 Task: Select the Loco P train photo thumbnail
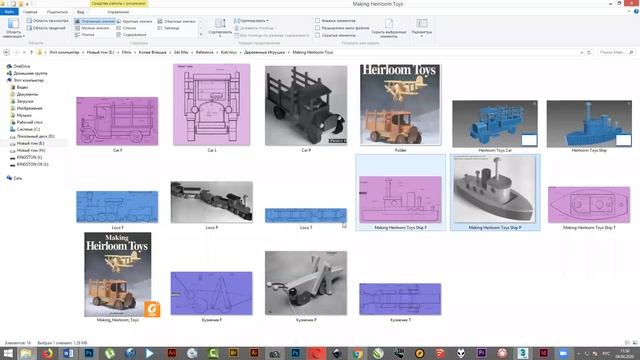pyautogui.click(x=211, y=202)
